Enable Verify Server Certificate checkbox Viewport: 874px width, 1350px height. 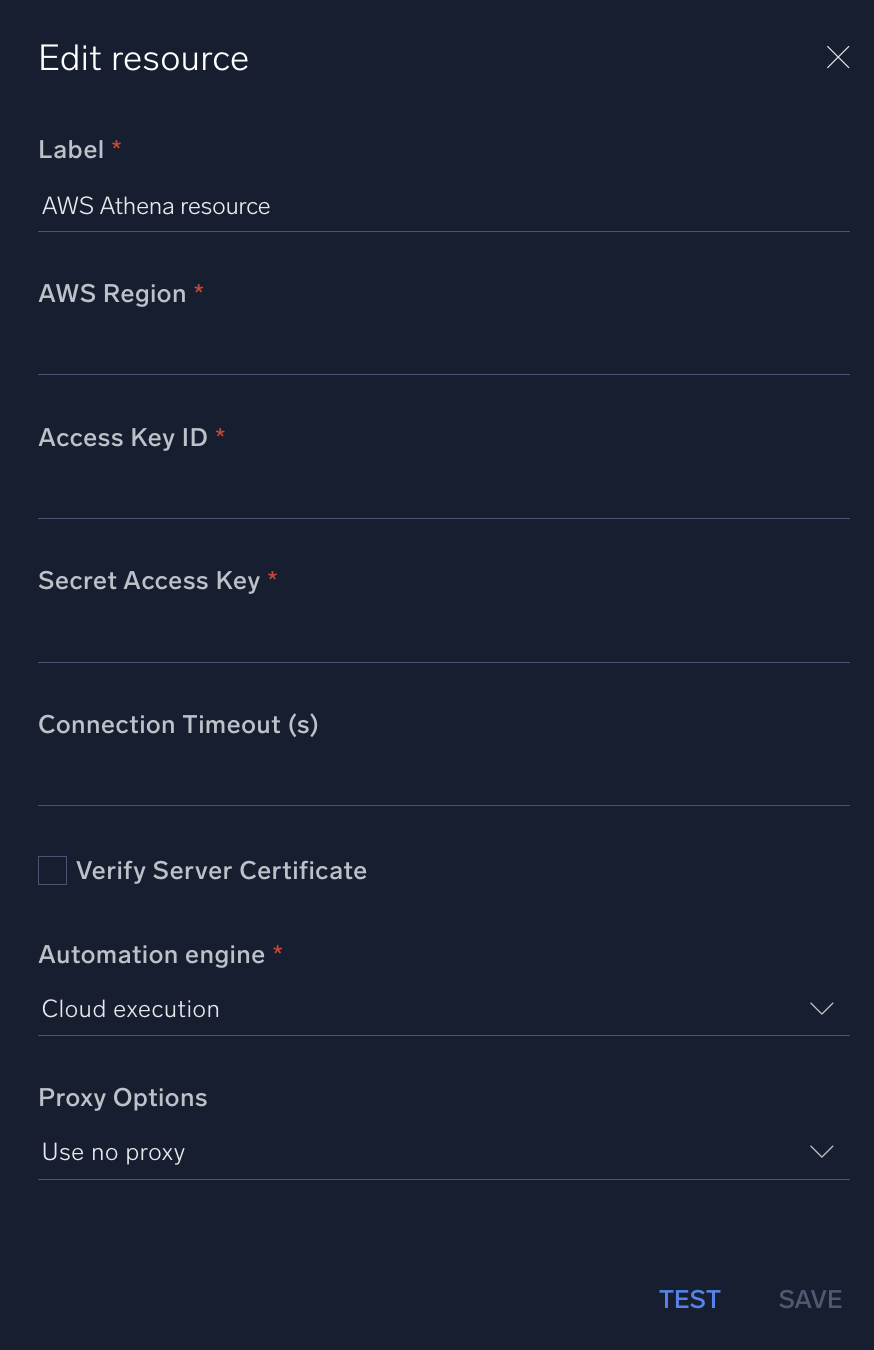52,870
